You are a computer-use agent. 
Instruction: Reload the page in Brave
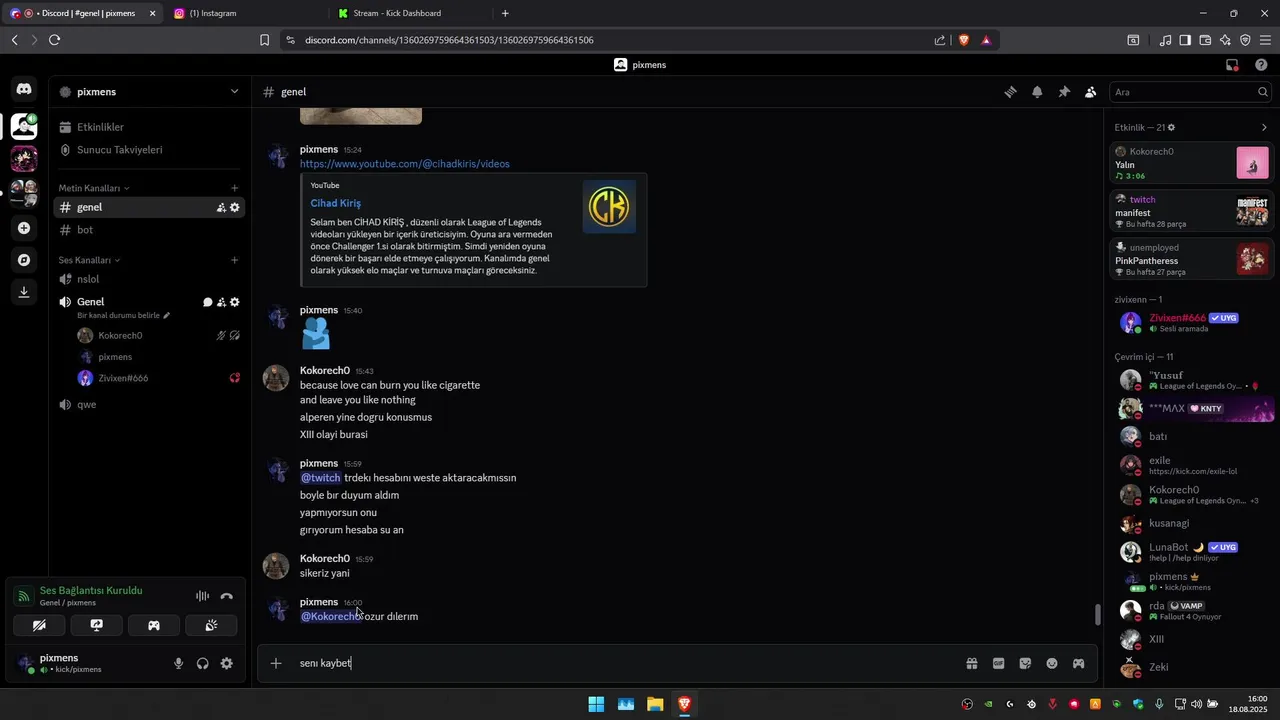tap(54, 40)
